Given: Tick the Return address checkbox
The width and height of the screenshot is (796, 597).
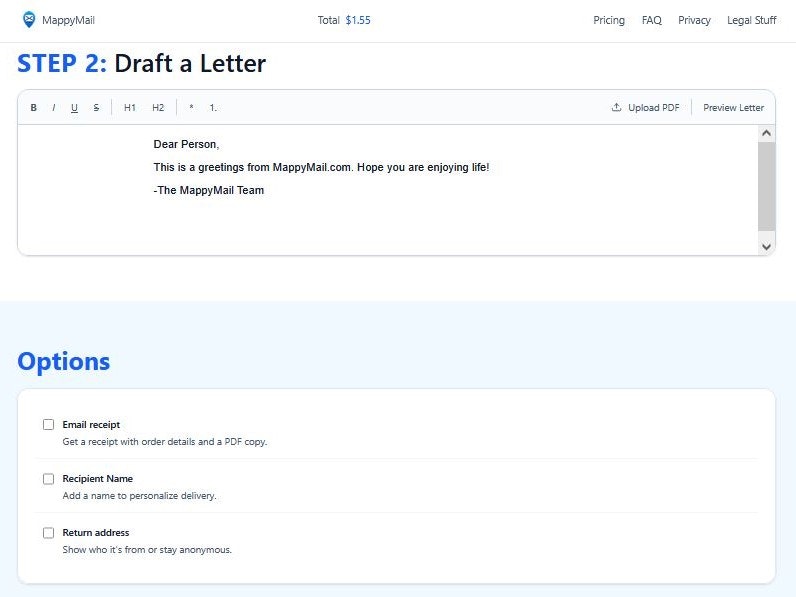Looking at the screenshot, I should pos(48,533).
